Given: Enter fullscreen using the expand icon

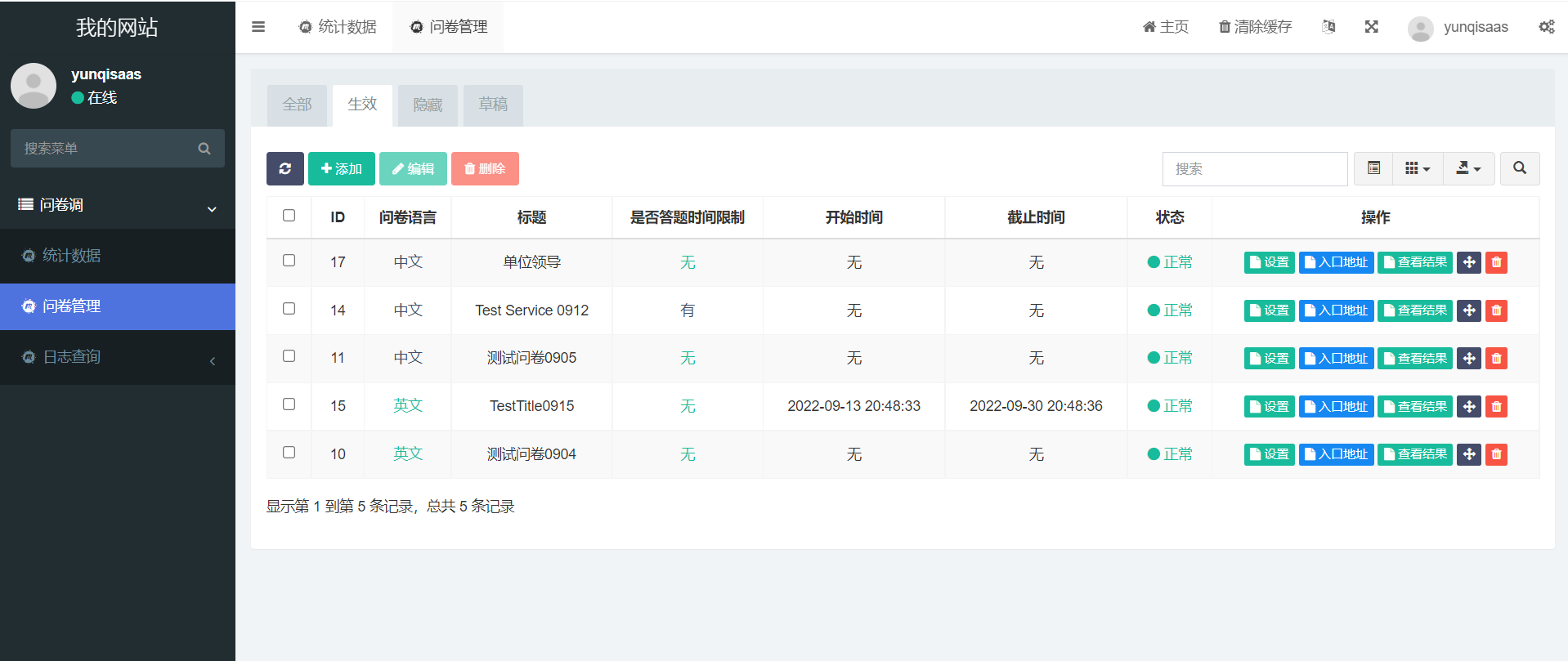Looking at the screenshot, I should point(1372,27).
